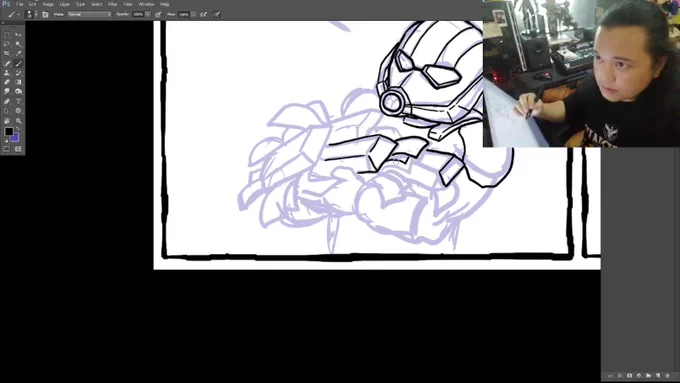The image size is (680, 383).
Task: Select the Zoom tool
Action: 18,121
